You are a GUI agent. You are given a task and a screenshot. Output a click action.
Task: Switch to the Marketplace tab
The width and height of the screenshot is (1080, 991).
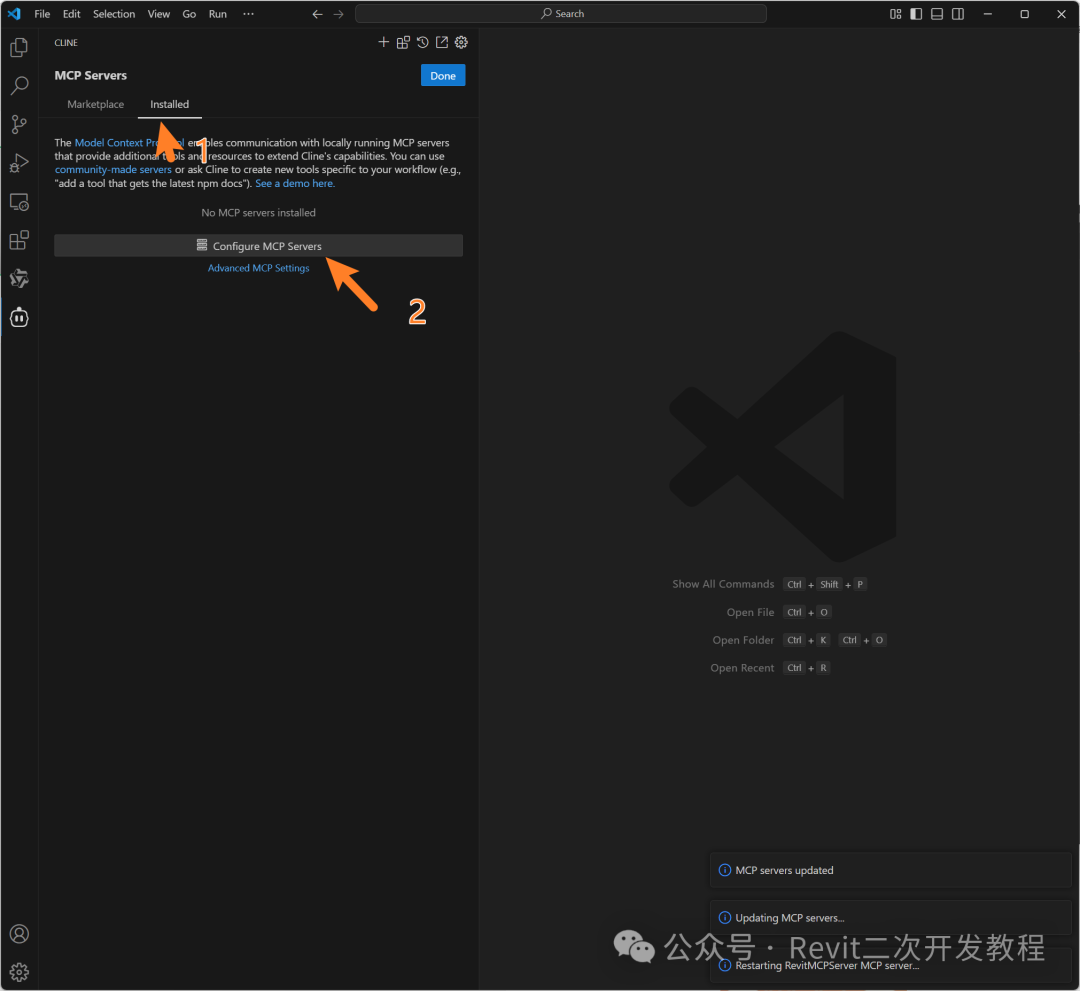point(96,104)
